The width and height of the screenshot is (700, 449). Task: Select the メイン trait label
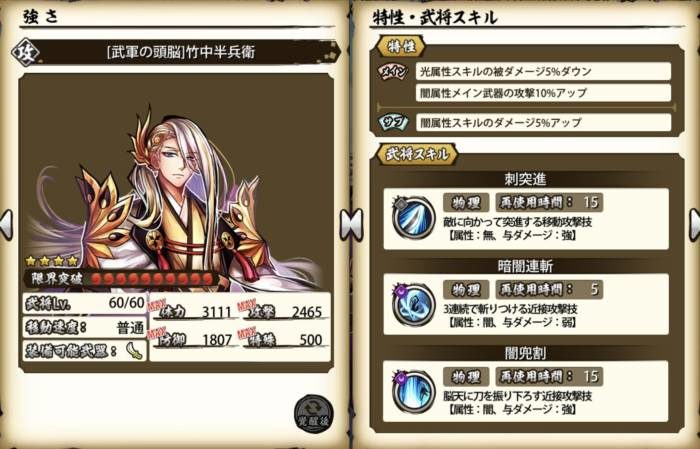click(x=393, y=71)
